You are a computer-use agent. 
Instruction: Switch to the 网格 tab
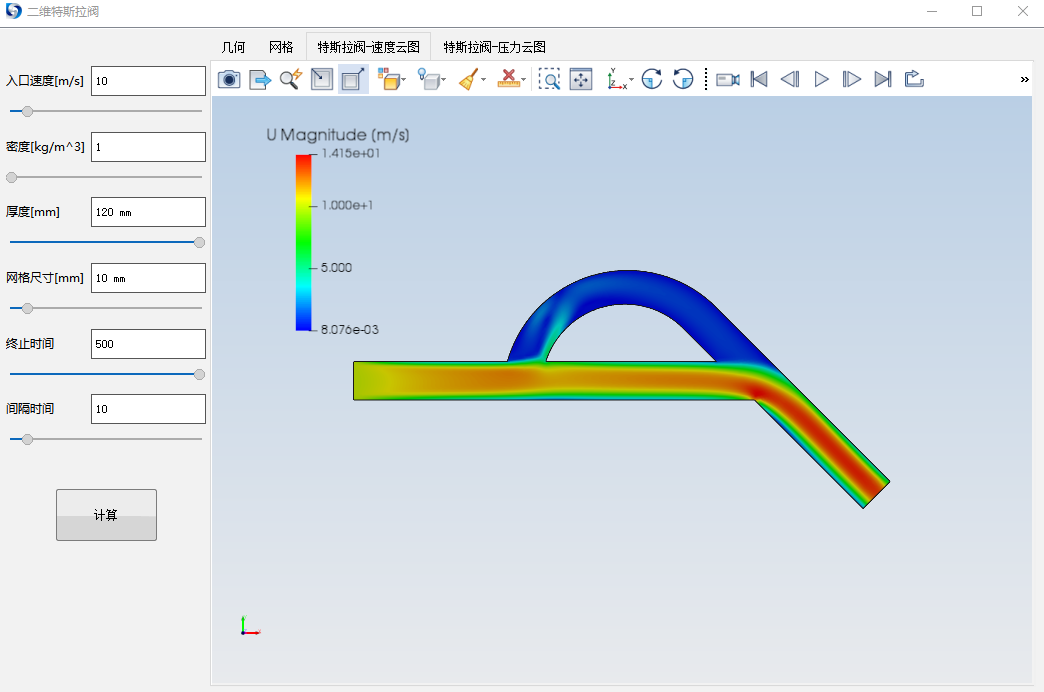click(281, 47)
